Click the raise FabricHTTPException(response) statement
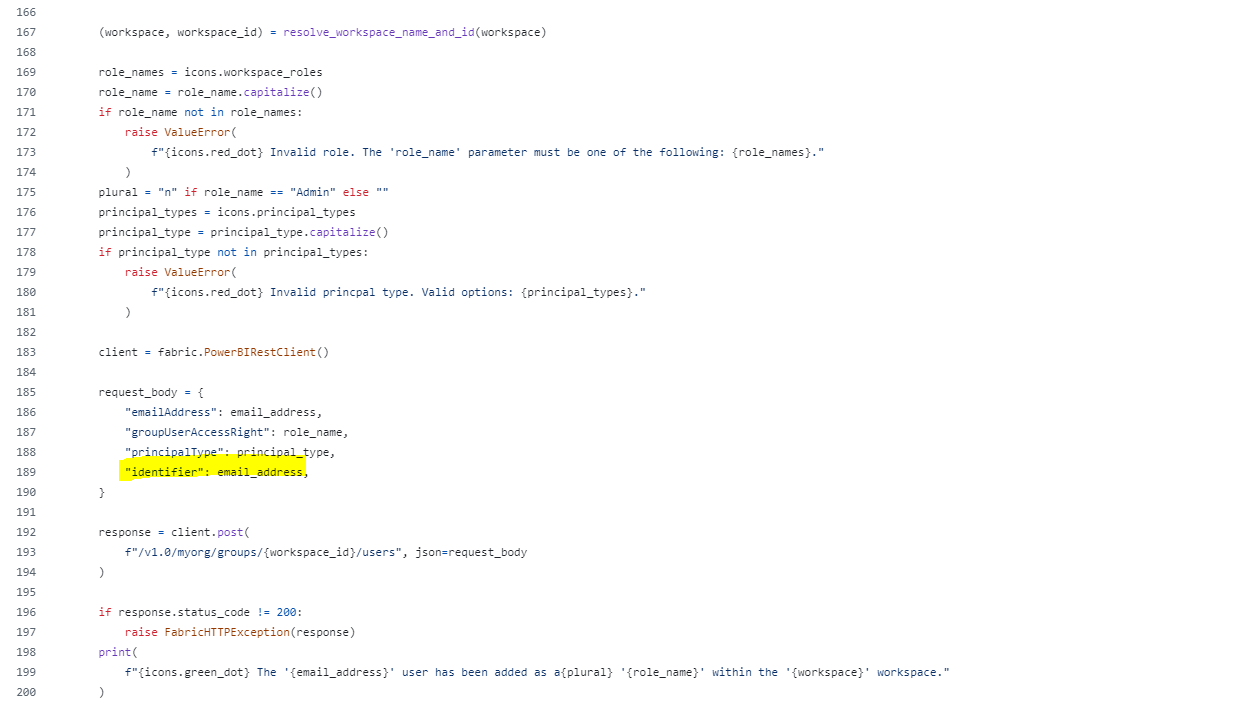This screenshot has height=708, width=1235. (240, 632)
